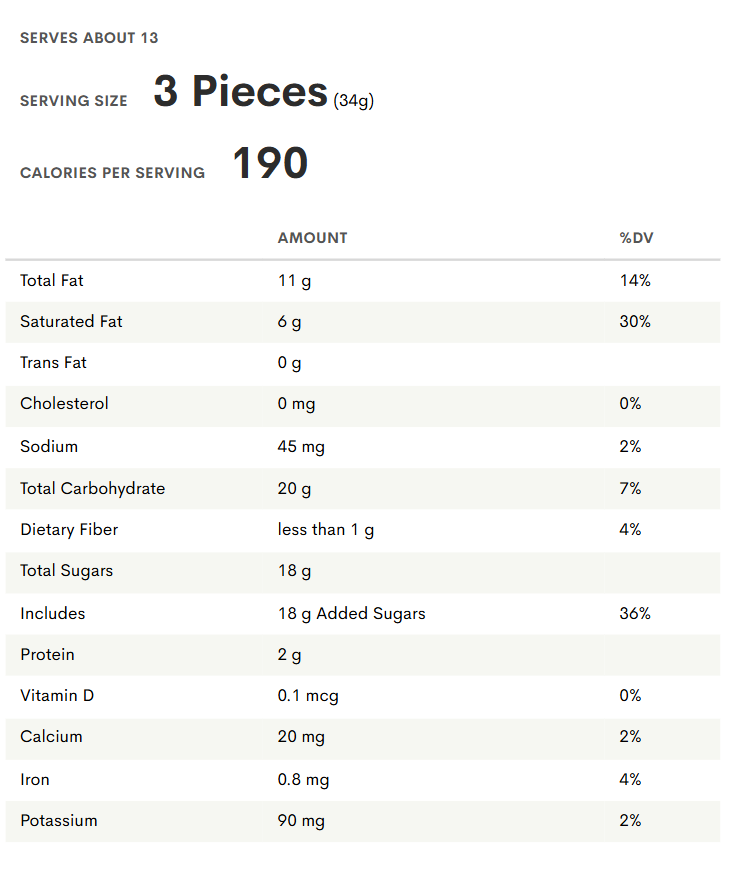Select the Cholesterol row label
Screen dimensions: 730x869
tap(64, 404)
